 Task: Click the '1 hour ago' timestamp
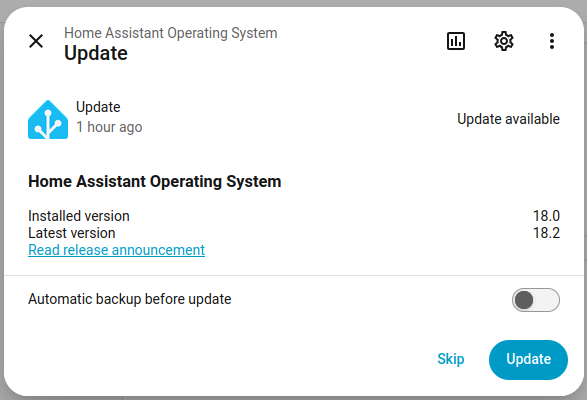pos(109,127)
